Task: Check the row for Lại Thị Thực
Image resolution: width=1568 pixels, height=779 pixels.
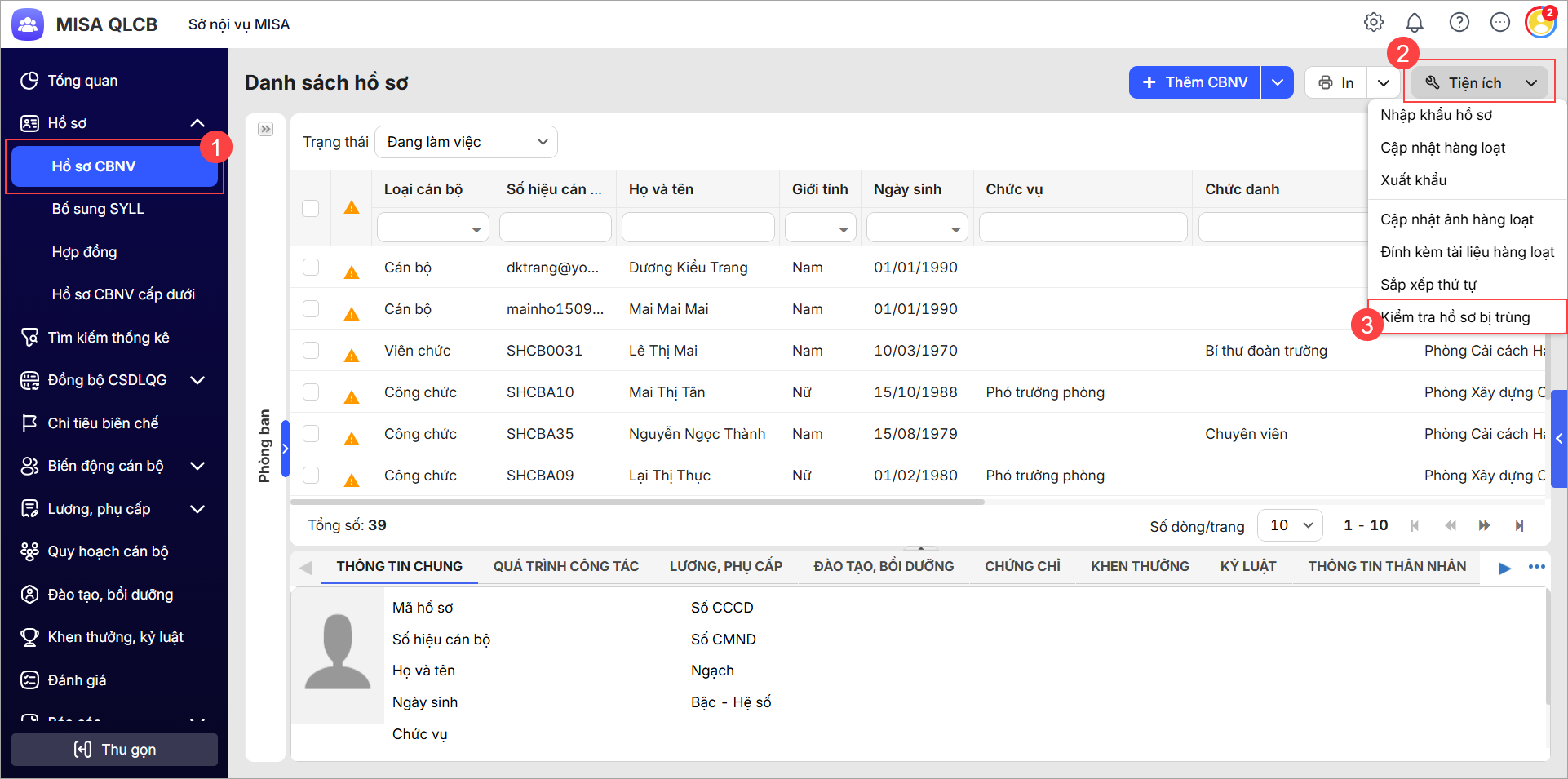Action: point(311,475)
